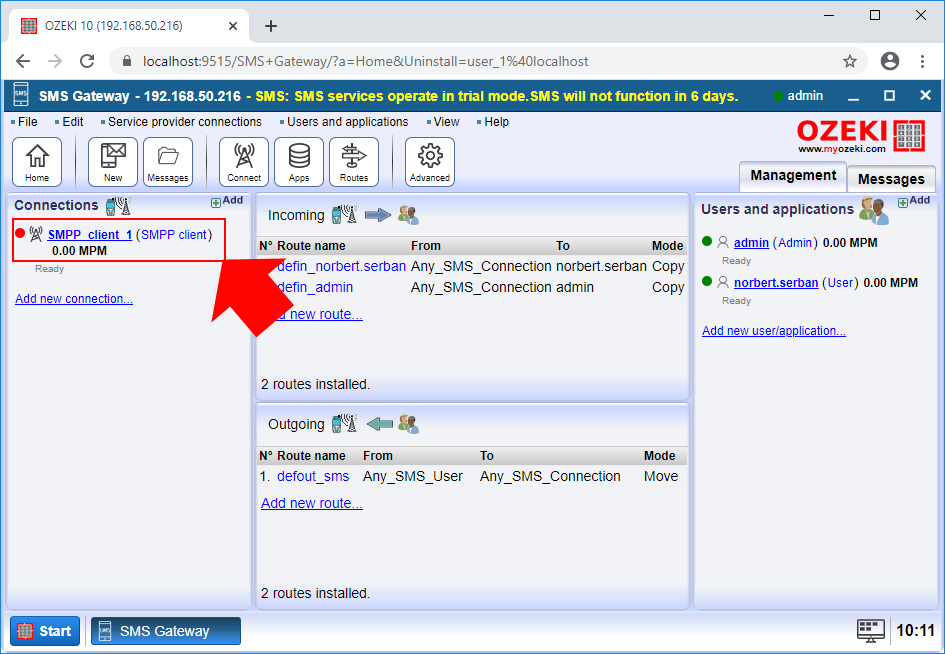Click the Add new connection link
945x654 pixels.
(x=74, y=298)
